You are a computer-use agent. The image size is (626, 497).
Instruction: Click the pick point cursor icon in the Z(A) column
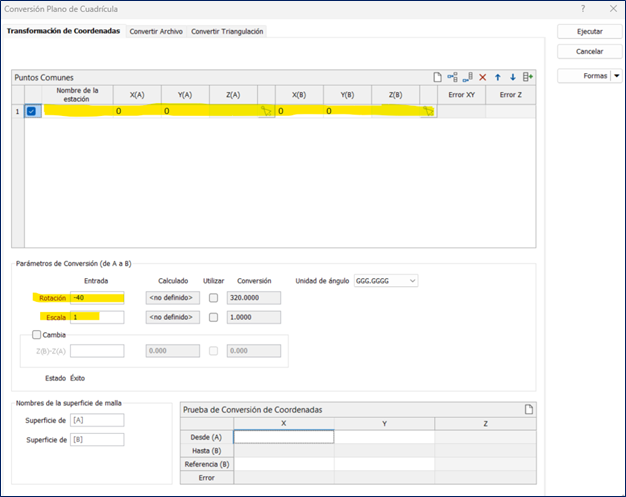(x=266, y=111)
